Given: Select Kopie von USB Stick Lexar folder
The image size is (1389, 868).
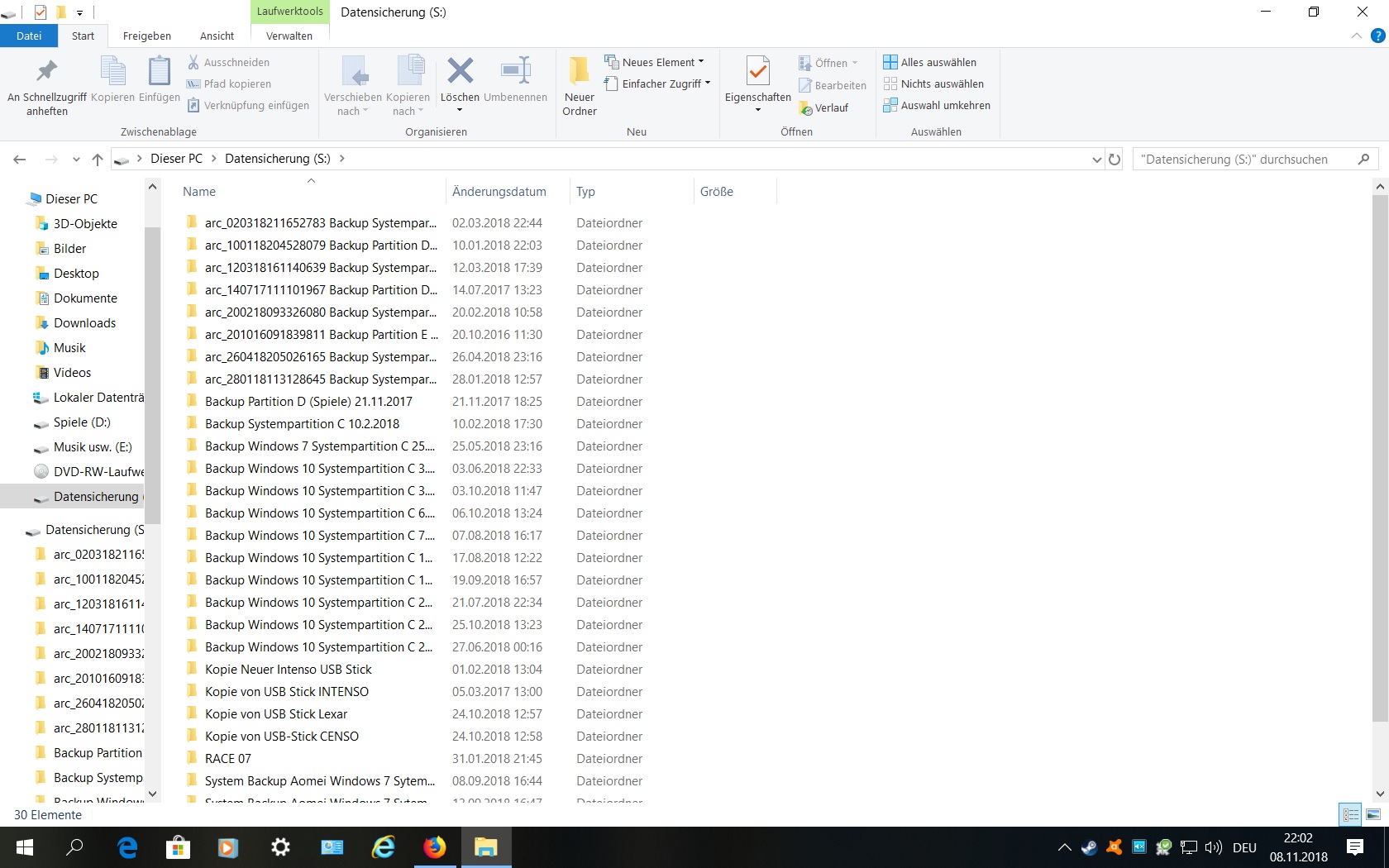Looking at the screenshot, I should [276, 713].
